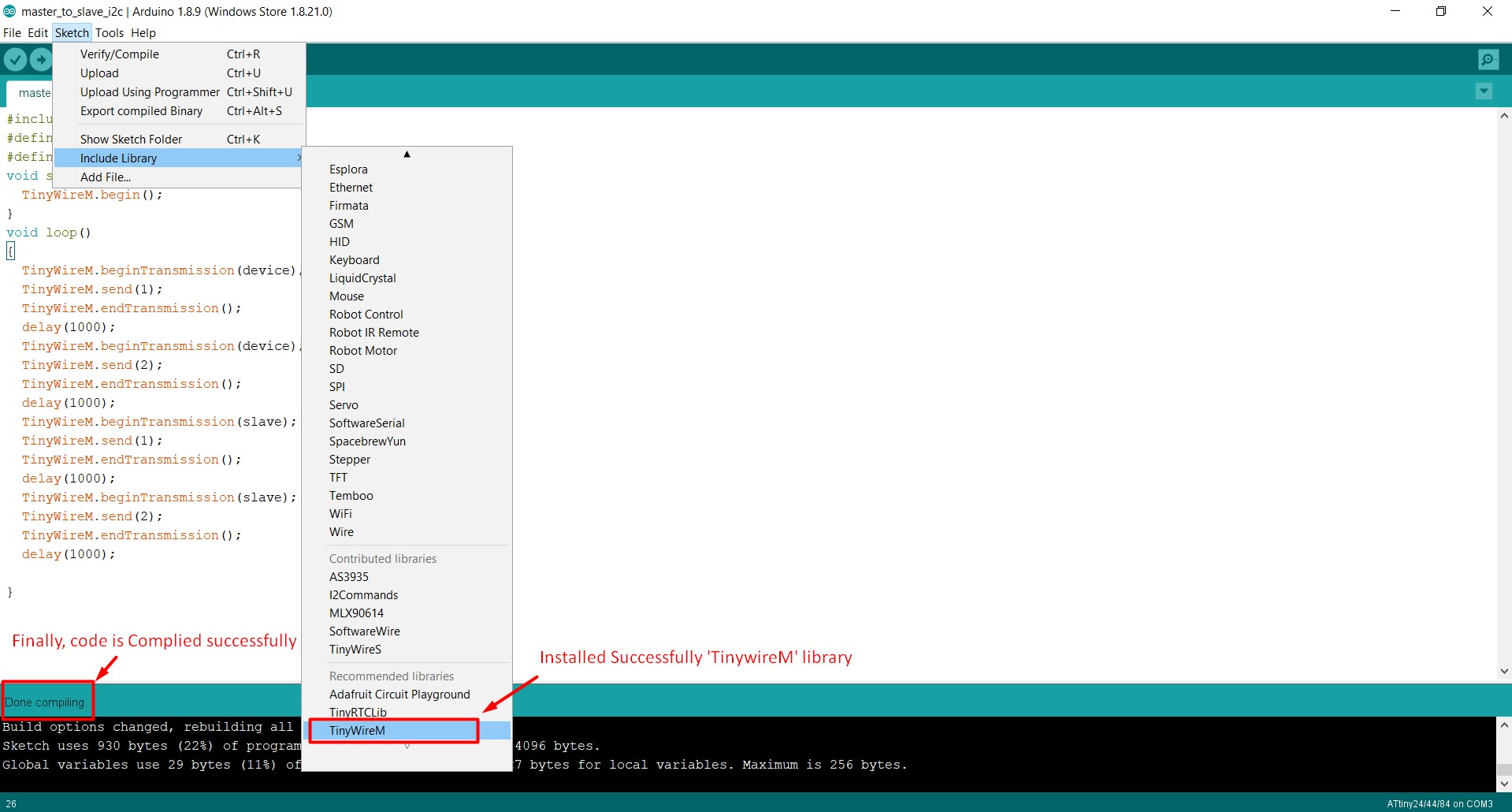Click the editor scrollbar down arrow
Screen dimensions: 1512x812
pyautogui.click(x=1504, y=671)
